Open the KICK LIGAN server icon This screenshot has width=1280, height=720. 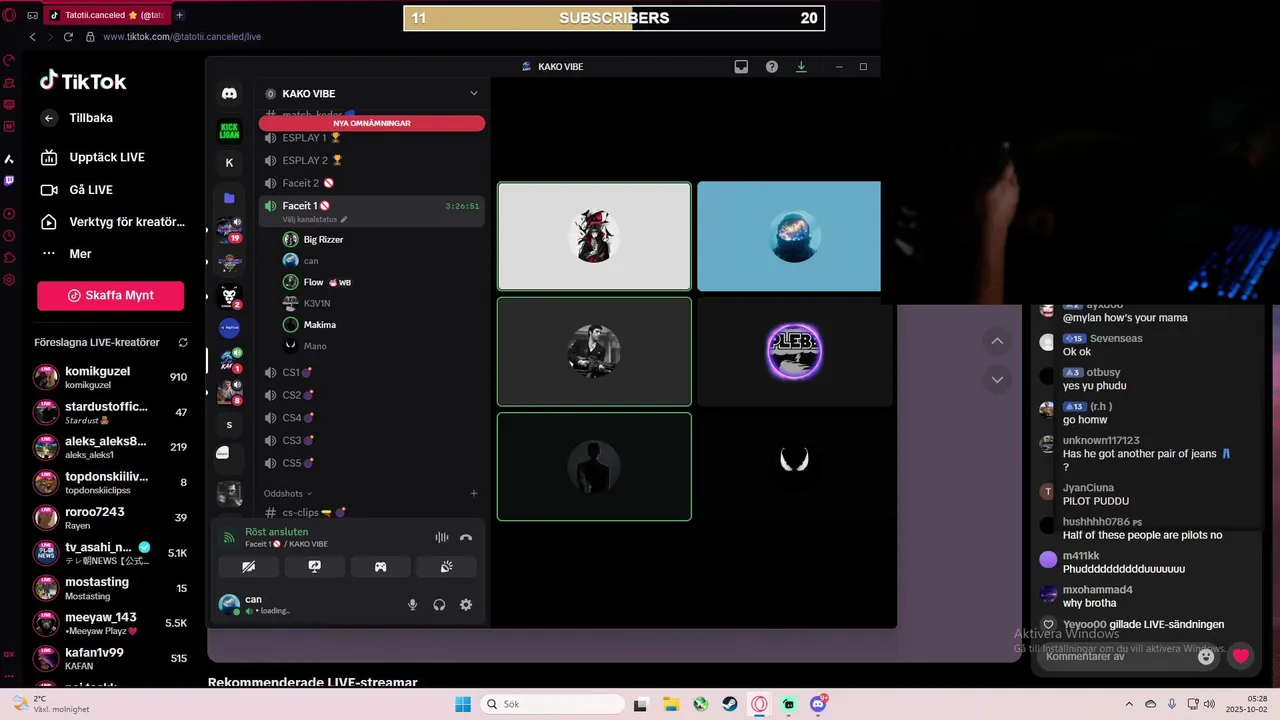pyautogui.click(x=229, y=131)
